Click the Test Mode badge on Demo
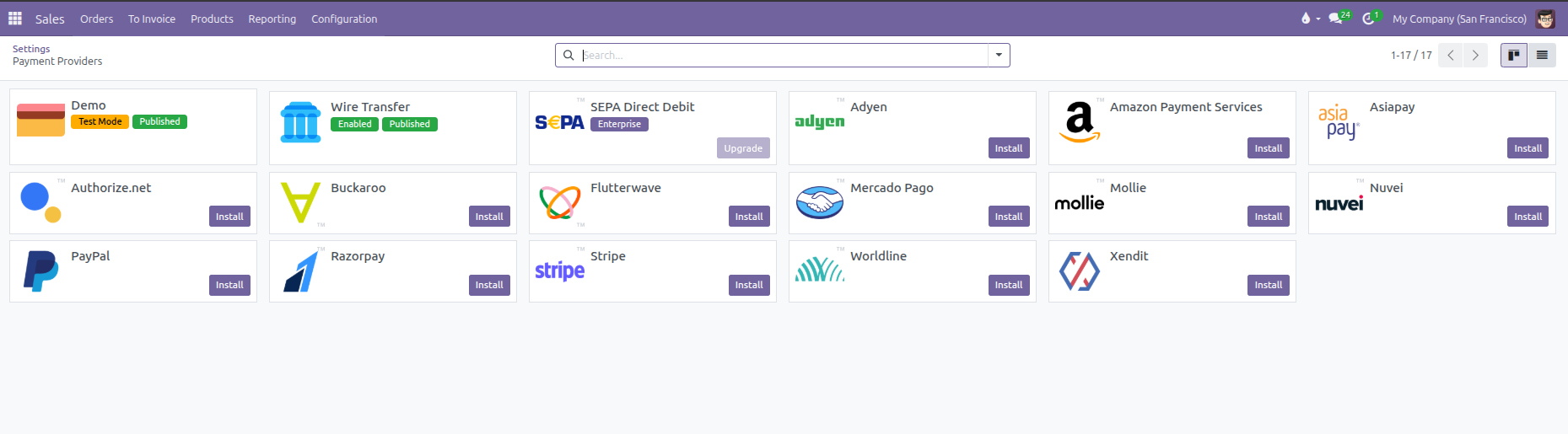 click(x=100, y=121)
